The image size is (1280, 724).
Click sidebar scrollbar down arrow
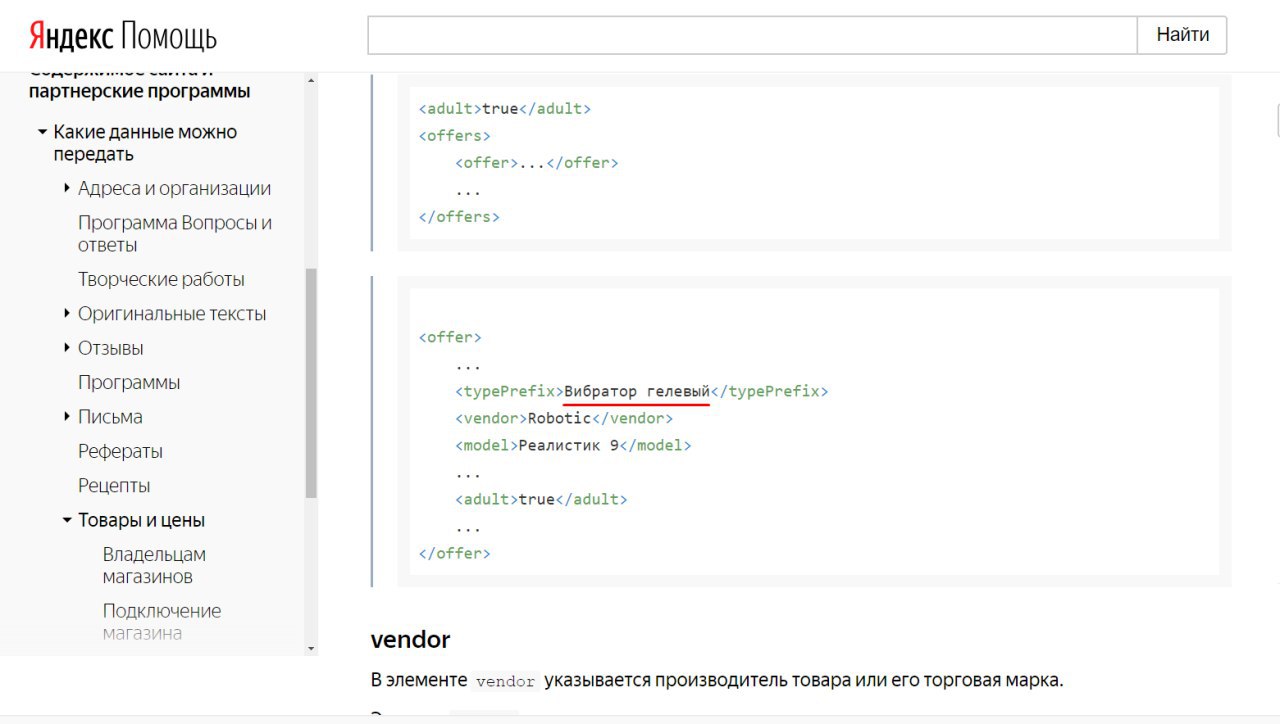pos(311,648)
